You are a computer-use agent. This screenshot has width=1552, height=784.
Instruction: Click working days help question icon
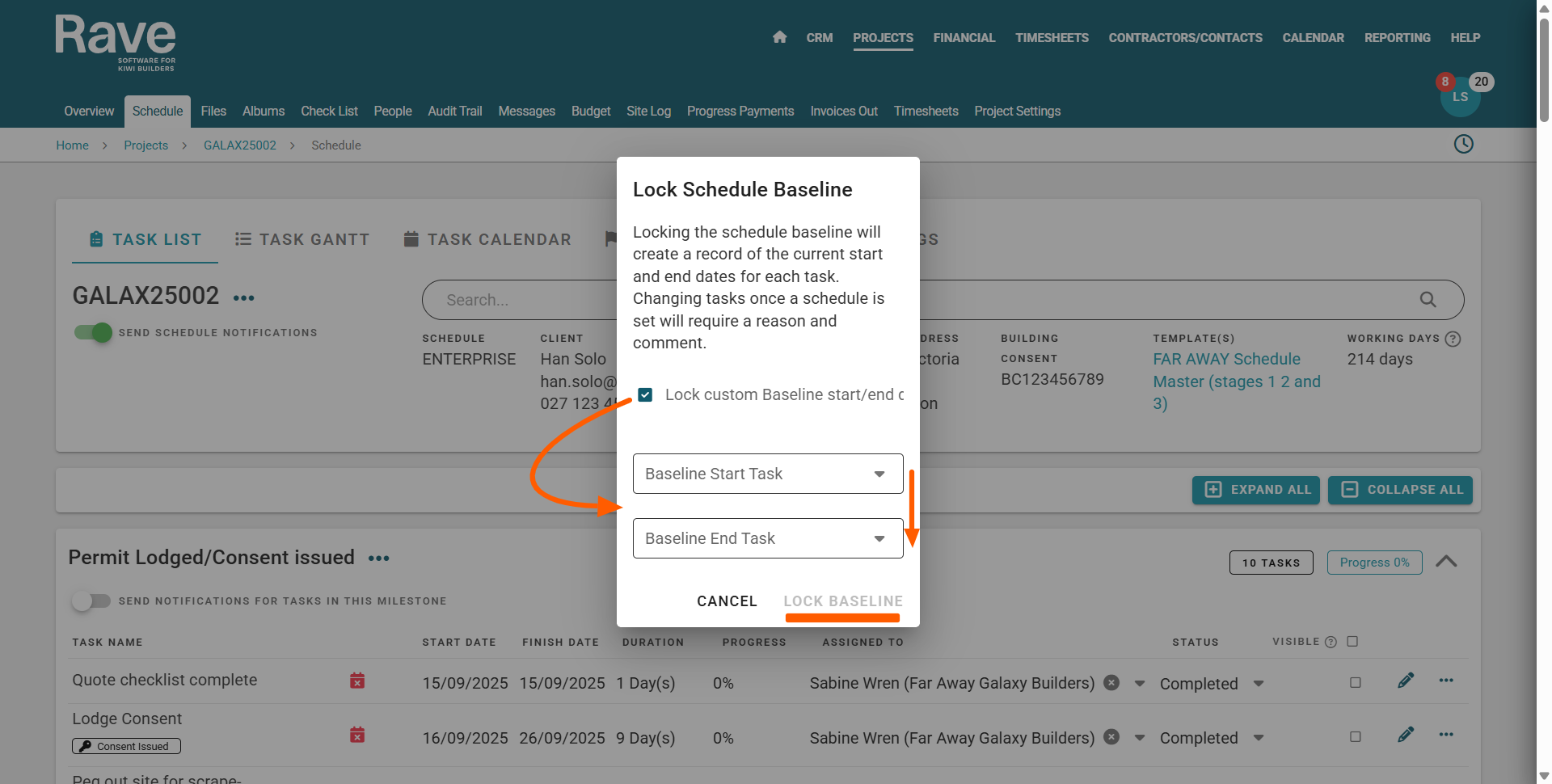tap(1453, 339)
